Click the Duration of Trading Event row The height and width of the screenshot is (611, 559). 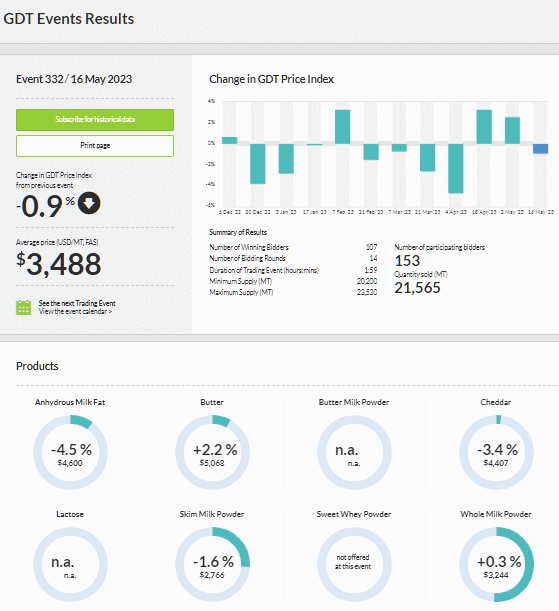[x=293, y=270]
